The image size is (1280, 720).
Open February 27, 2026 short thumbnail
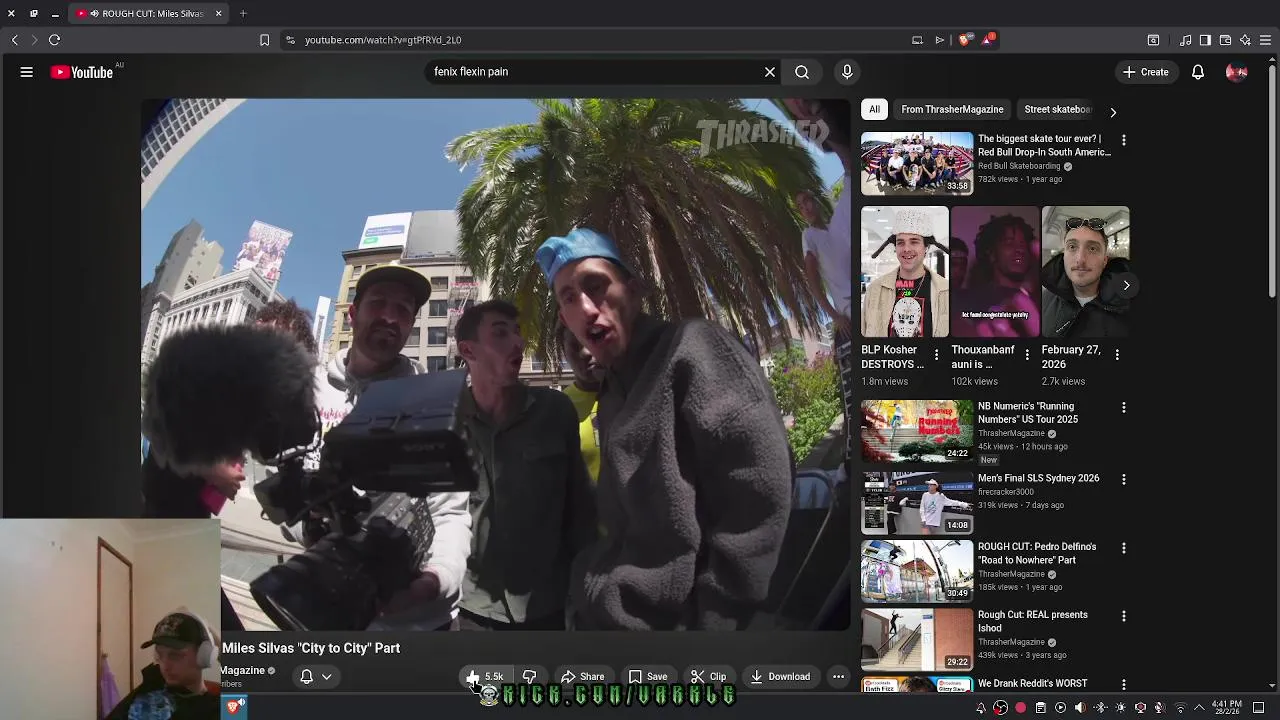(x=1085, y=272)
